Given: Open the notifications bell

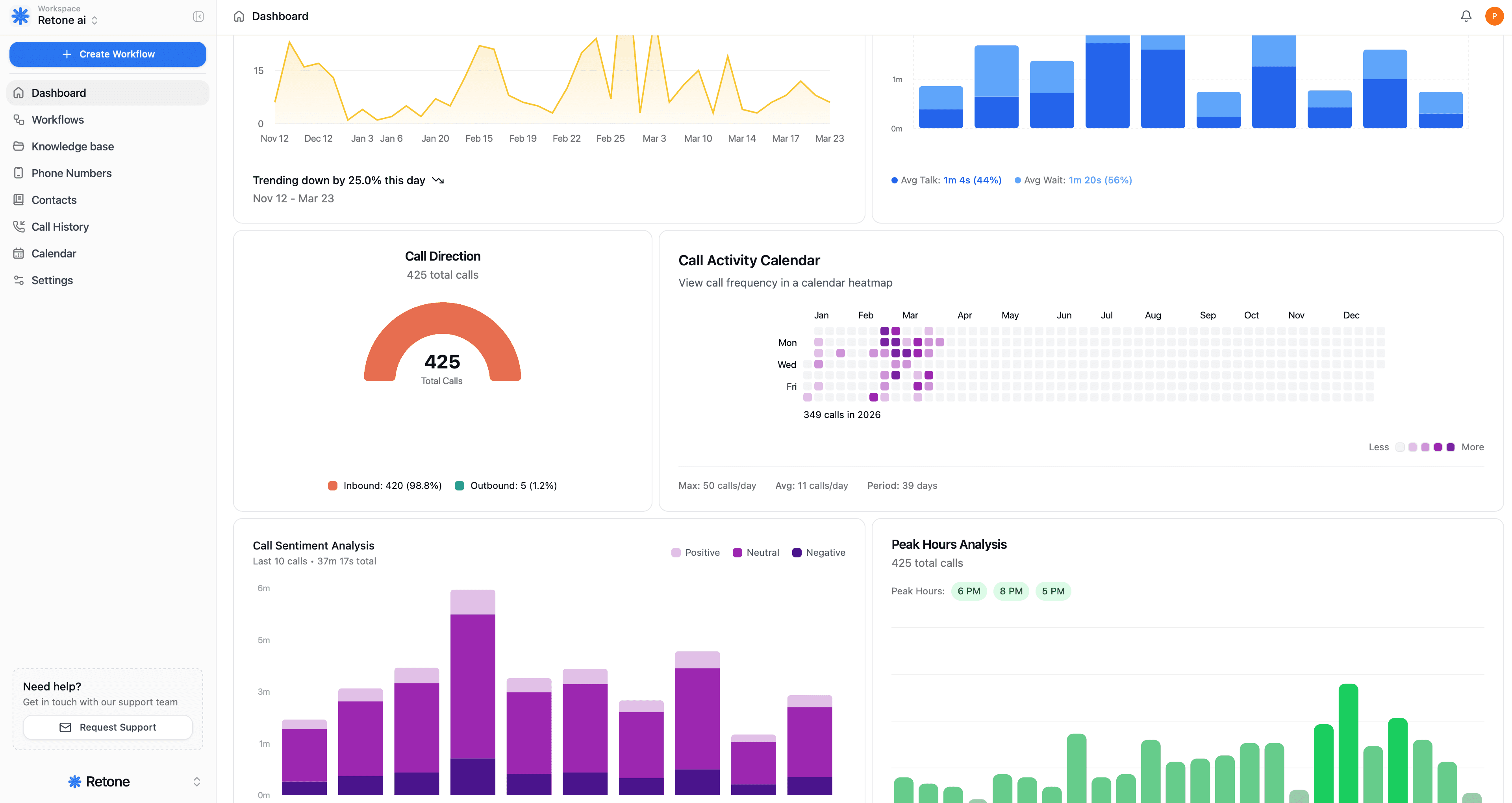Looking at the screenshot, I should click(x=1466, y=16).
